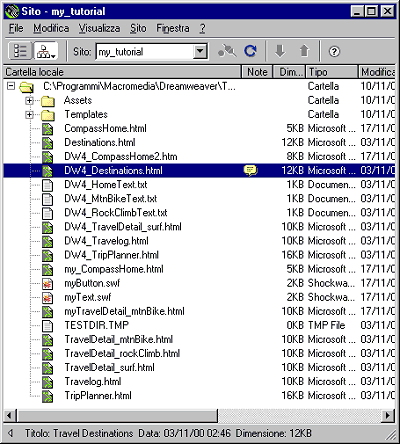This screenshot has width=400, height=444.
Task: Click the Put files up arrow
Action: [x=304, y=51]
